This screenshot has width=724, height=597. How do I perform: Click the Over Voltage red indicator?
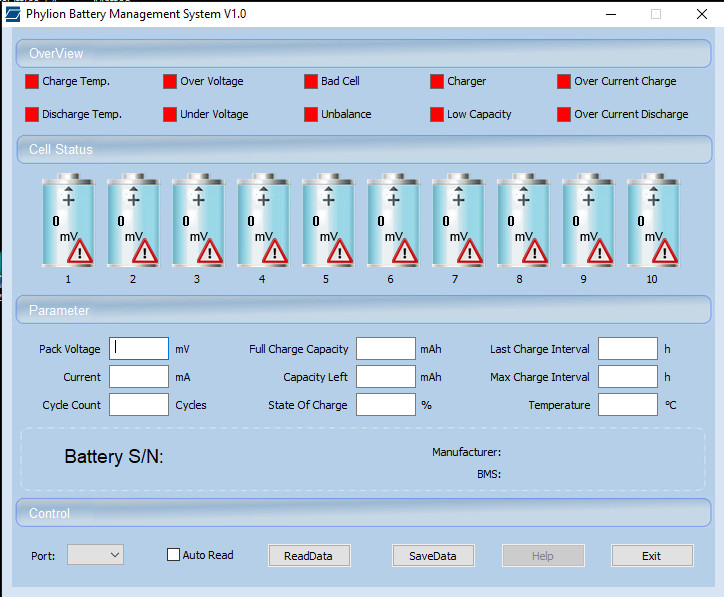point(170,82)
